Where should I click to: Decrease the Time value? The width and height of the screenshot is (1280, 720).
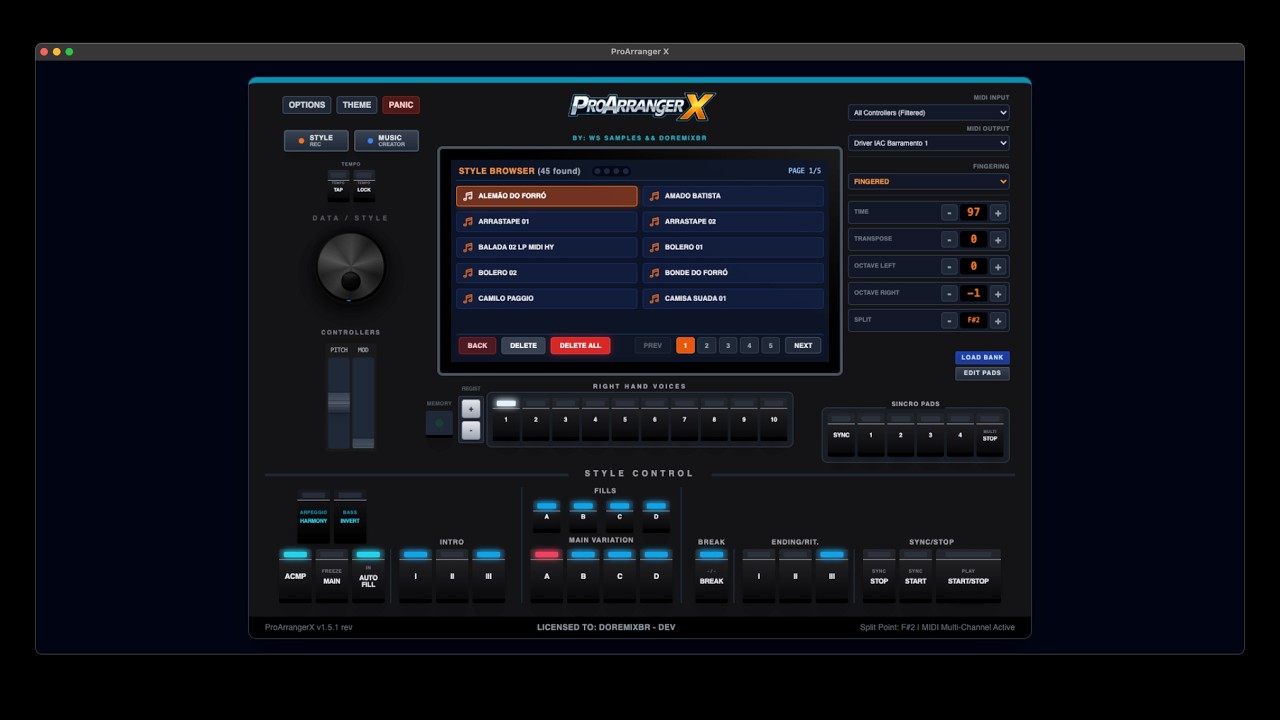[x=950, y=213]
